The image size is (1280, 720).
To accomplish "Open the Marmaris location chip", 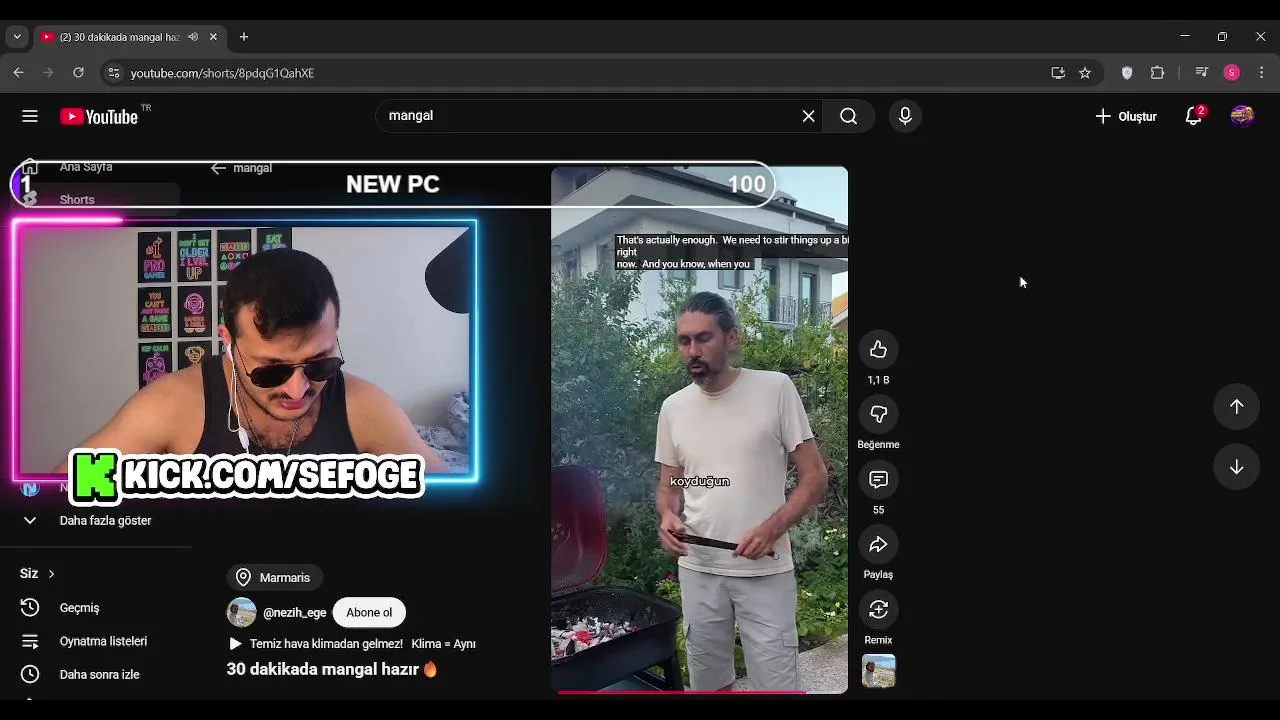I will pos(274,577).
